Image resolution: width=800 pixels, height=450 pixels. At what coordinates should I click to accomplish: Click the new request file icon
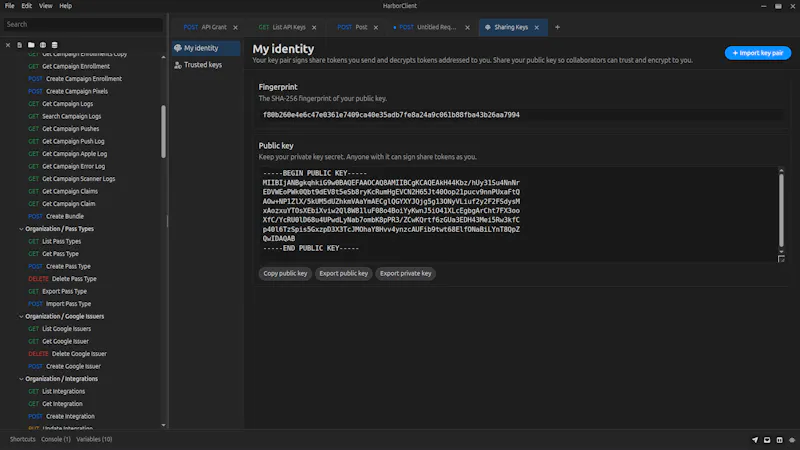19,45
